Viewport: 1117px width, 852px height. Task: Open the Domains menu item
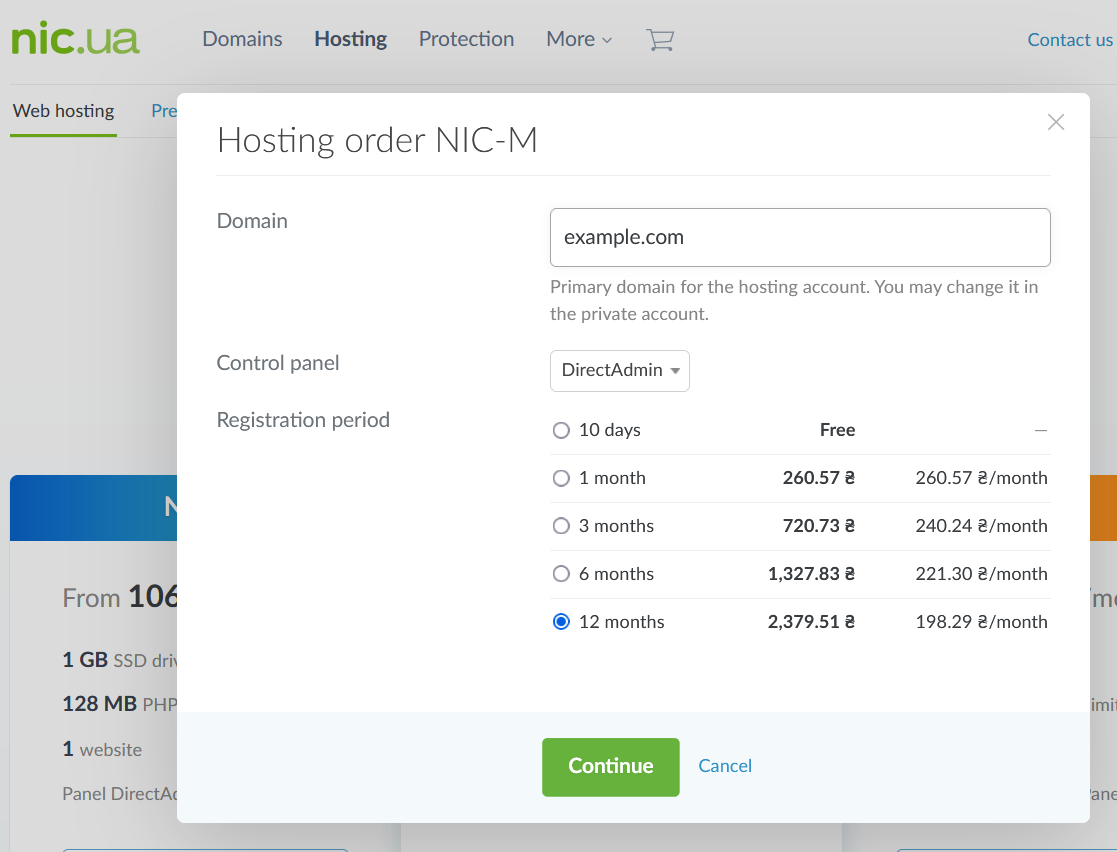(242, 39)
